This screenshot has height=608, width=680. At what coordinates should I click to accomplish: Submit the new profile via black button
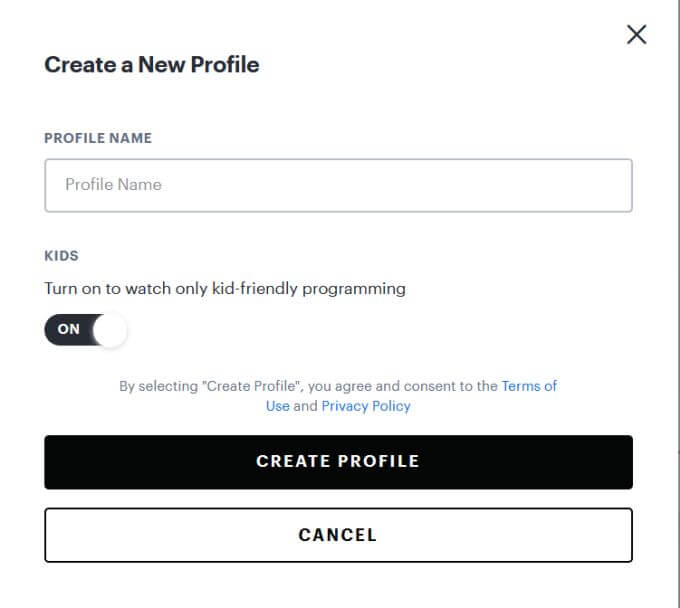(338, 462)
